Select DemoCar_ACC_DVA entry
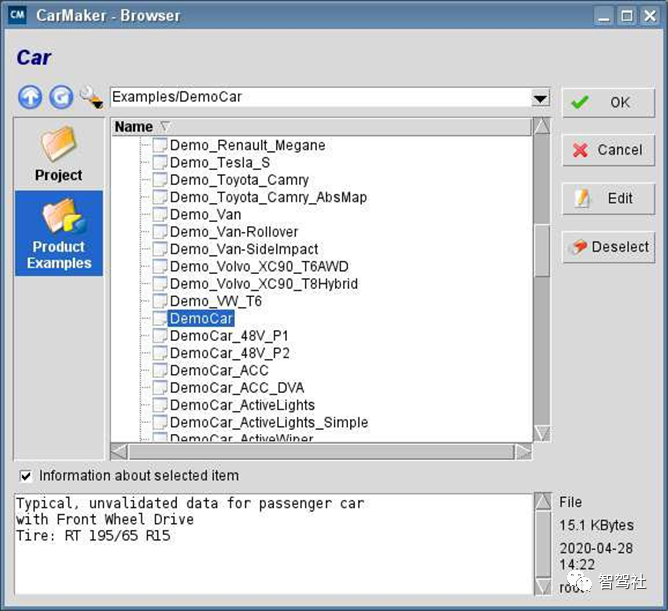This screenshot has height=611, width=668. [x=237, y=388]
